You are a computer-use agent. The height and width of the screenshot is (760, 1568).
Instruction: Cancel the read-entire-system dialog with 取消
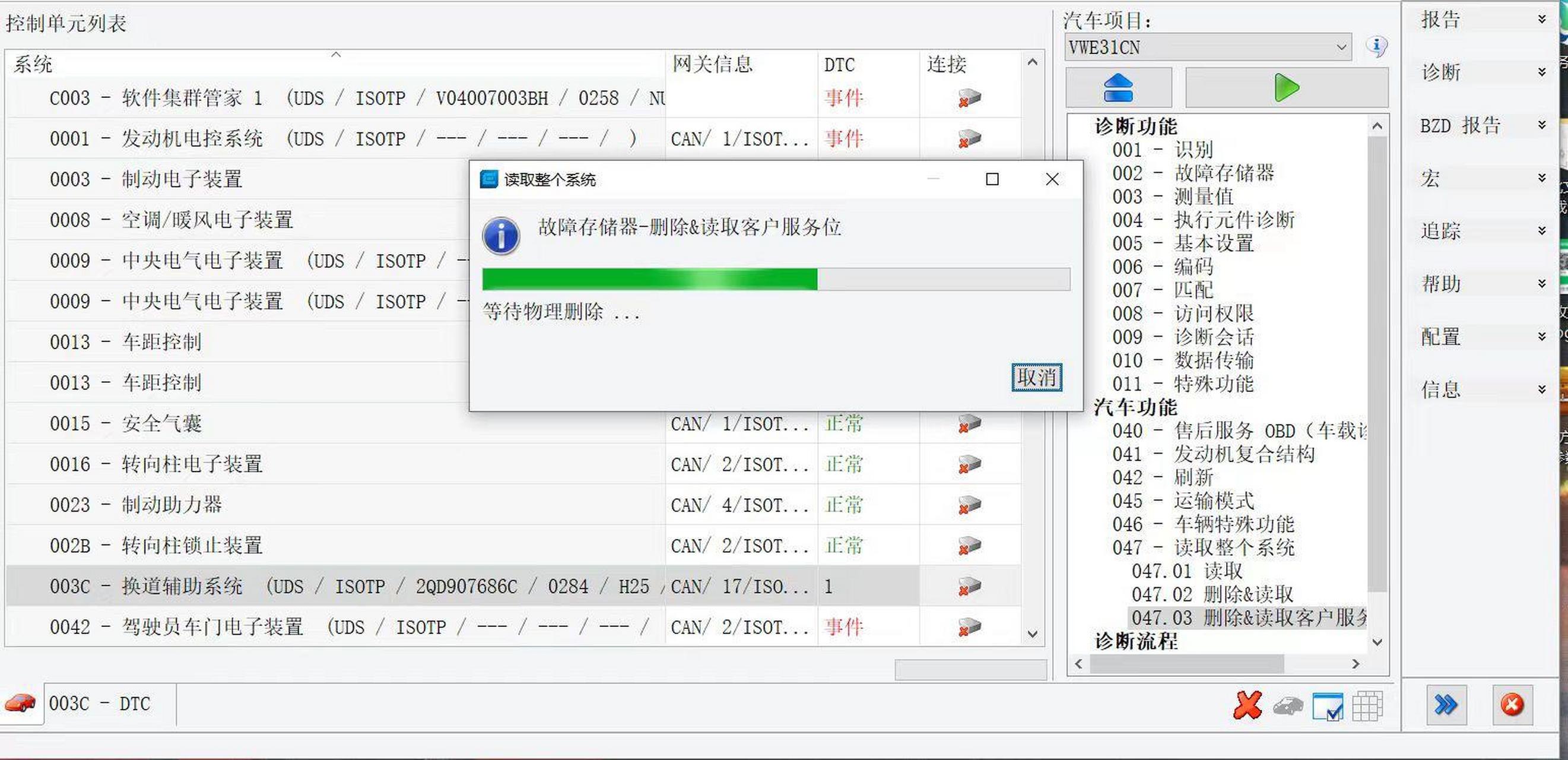coord(1037,378)
